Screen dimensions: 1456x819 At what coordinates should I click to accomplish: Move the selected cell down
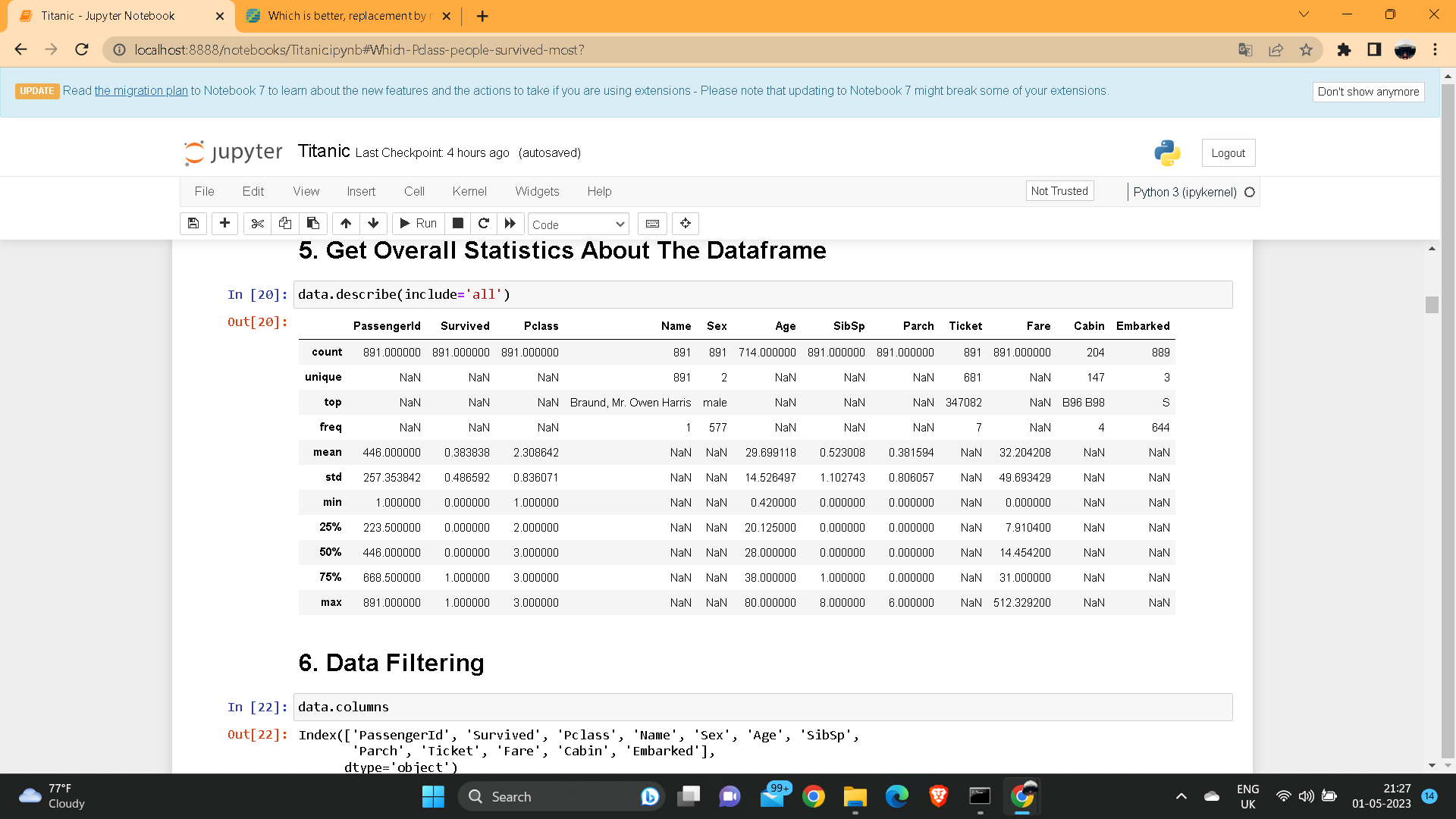(x=373, y=224)
